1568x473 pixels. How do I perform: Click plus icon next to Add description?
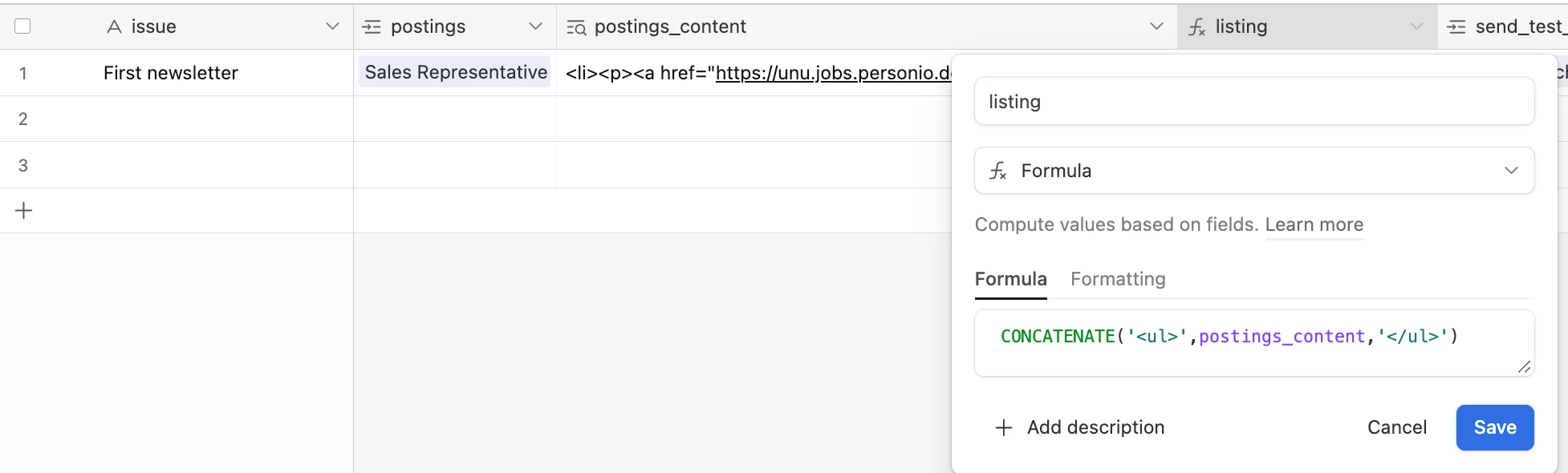point(1003,427)
